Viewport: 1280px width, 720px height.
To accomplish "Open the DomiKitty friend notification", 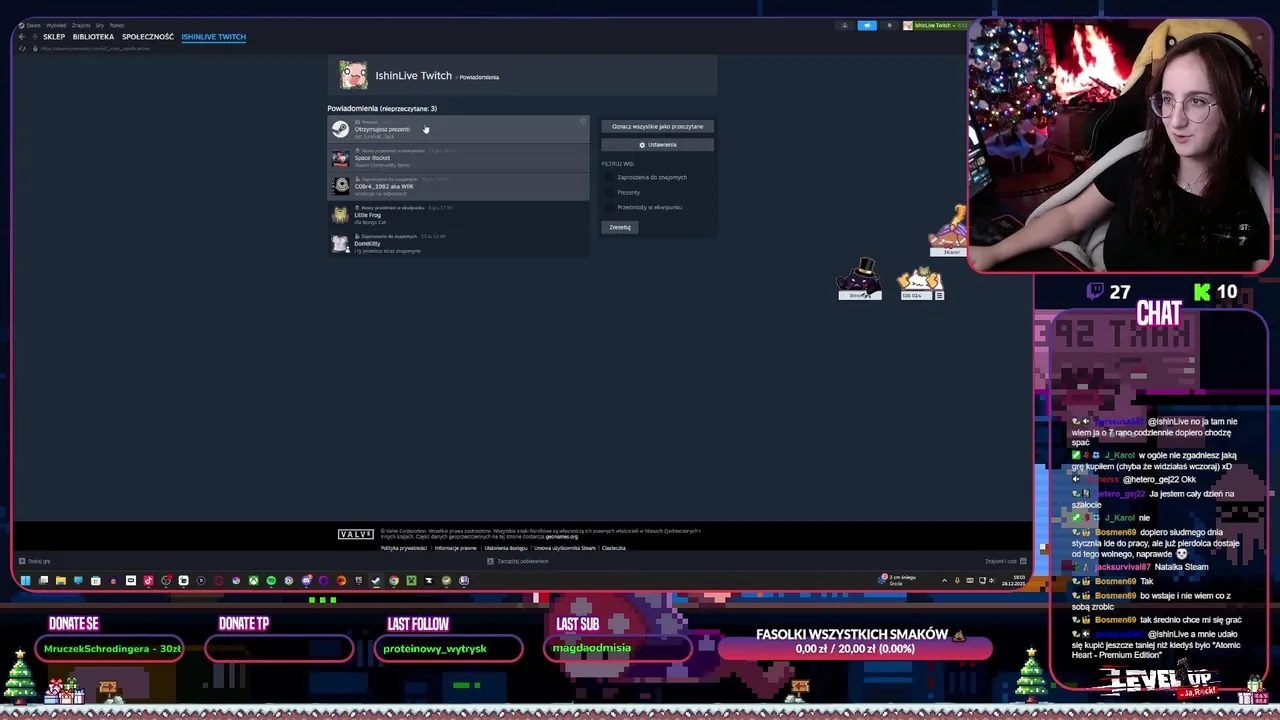I will click(458, 243).
